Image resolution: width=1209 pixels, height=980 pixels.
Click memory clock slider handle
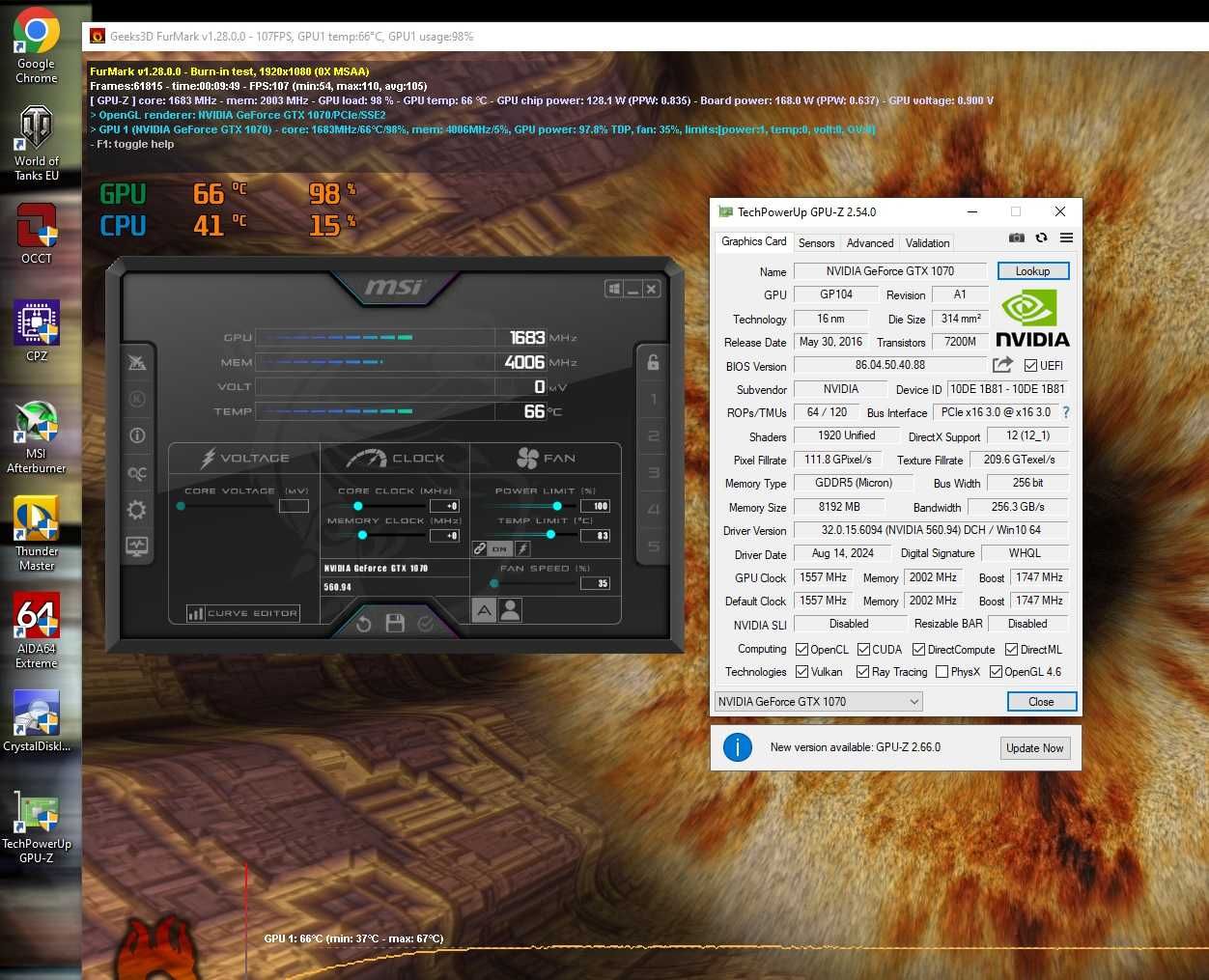tap(362, 535)
